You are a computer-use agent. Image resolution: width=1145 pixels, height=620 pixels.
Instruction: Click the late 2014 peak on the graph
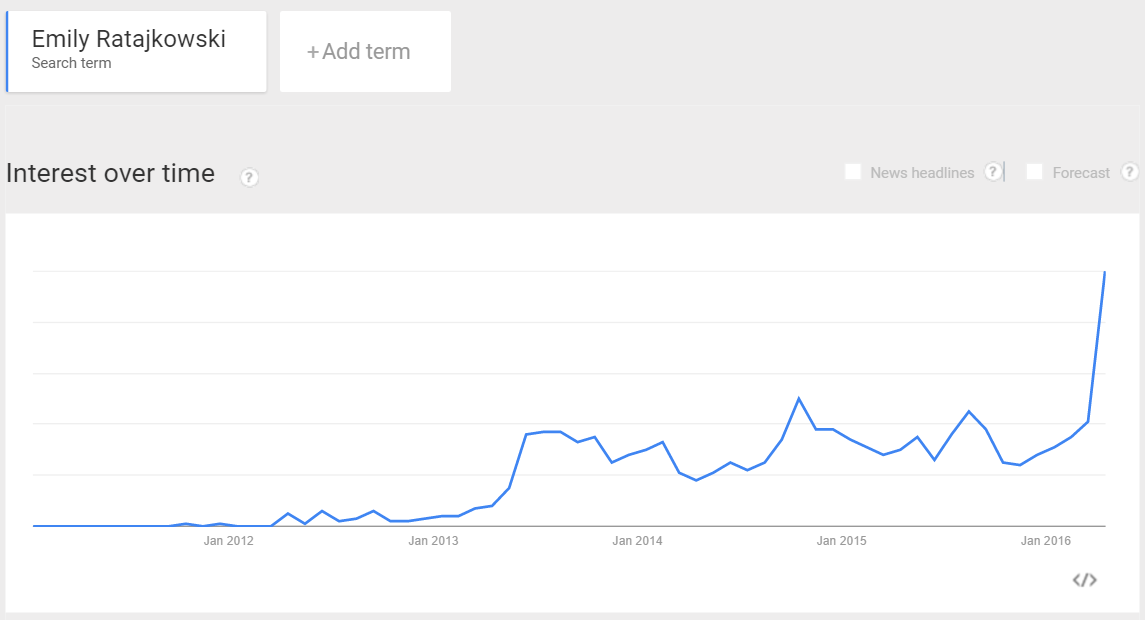tap(799, 399)
